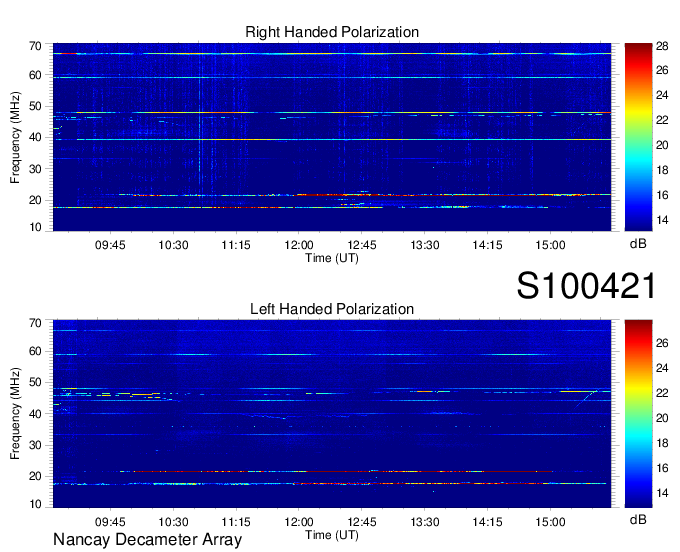Click the 18 value on the left-handed color scale

(662, 443)
